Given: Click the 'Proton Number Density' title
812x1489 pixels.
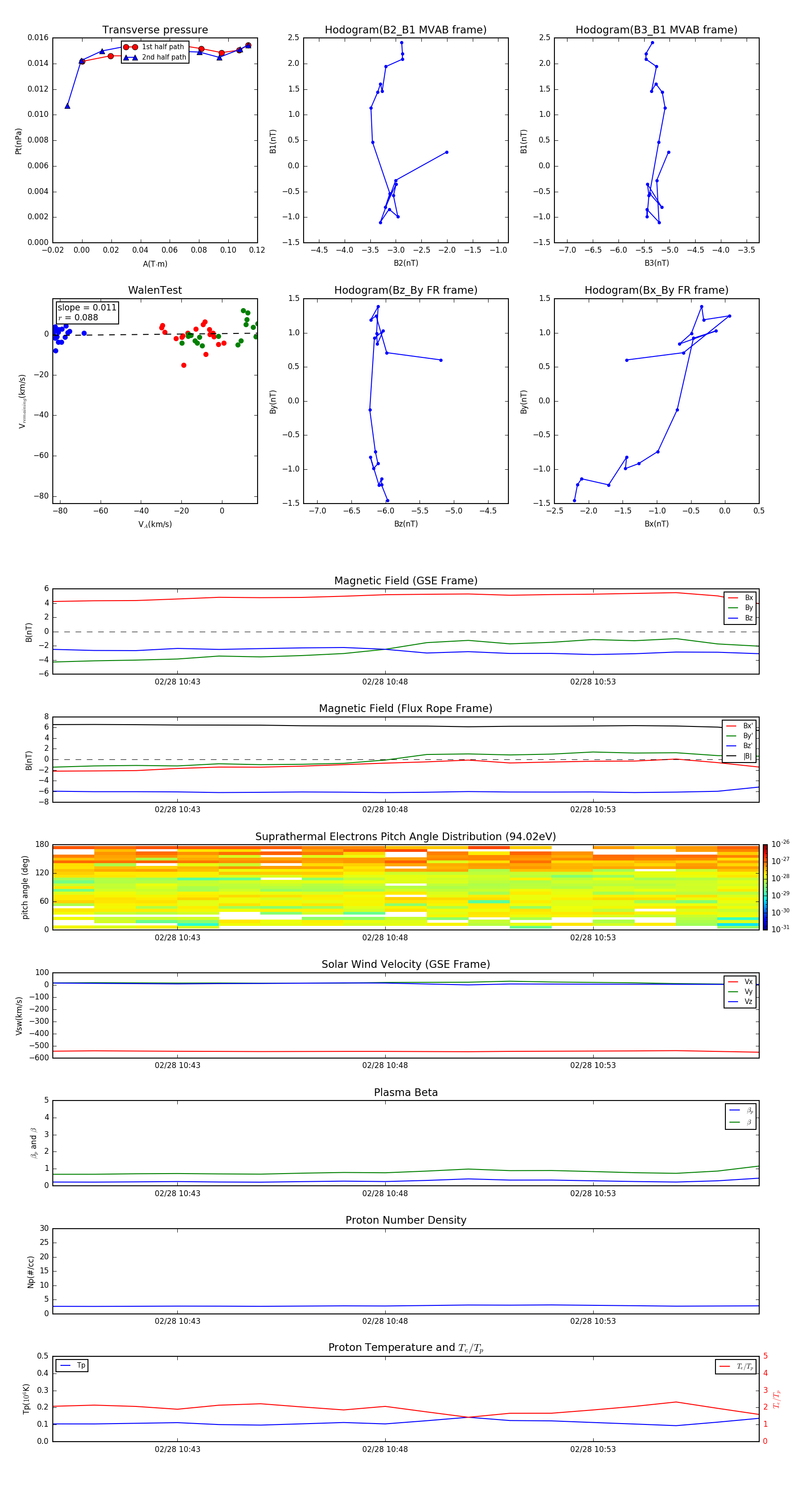Looking at the screenshot, I should pos(406,1220).
